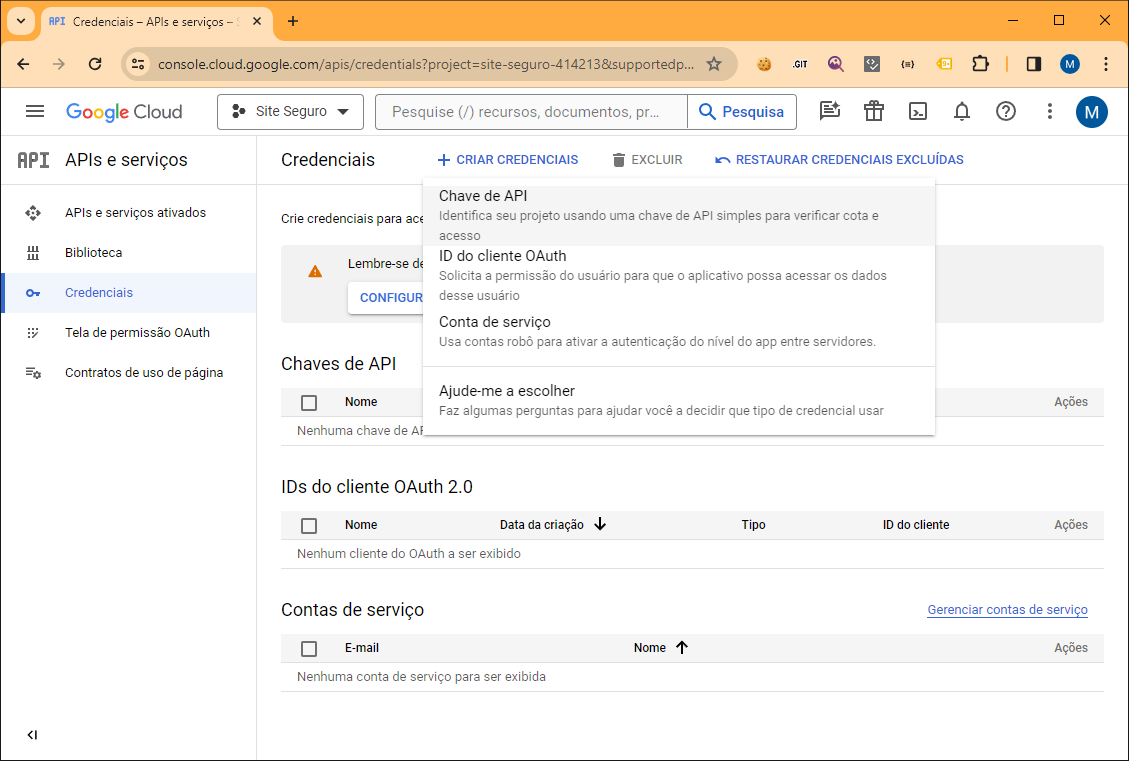The image size is (1129, 761).
Task: Choose Conta de serviço option
Action: pos(679,331)
